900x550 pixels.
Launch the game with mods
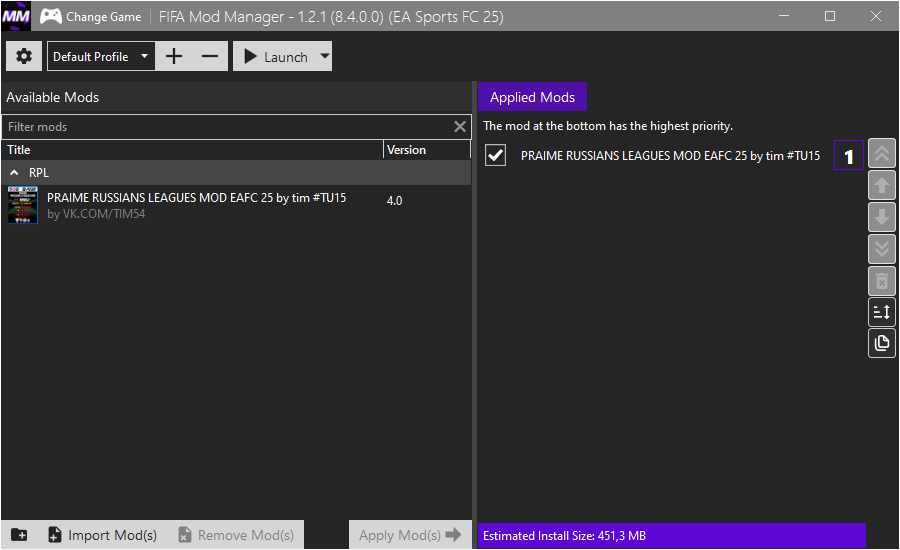point(276,56)
